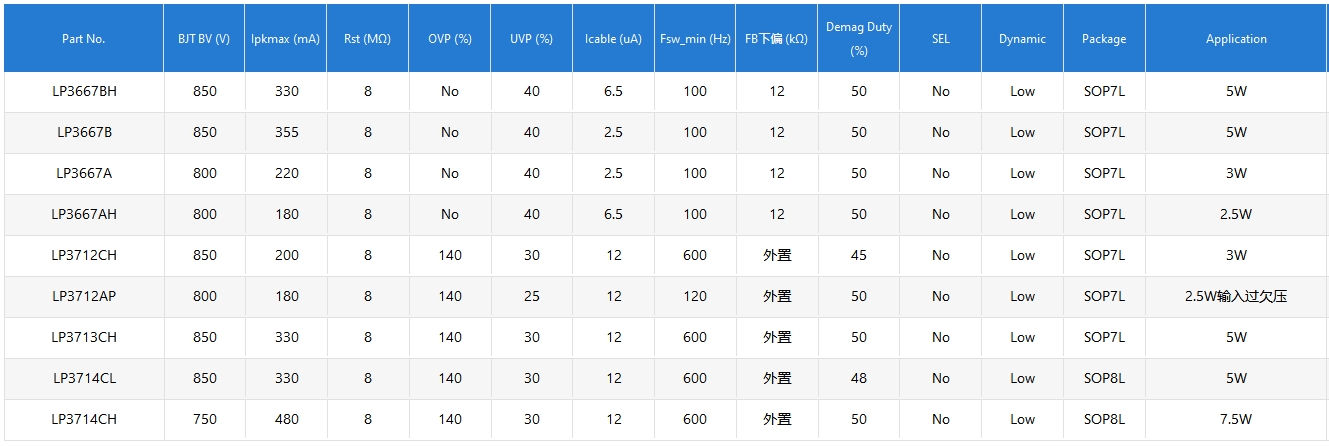The width and height of the screenshot is (1329, 446).
Task: Click the Package column header
Action: [x=1104, y=39]
